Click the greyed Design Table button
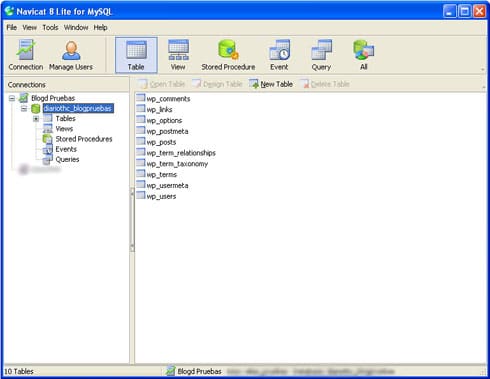Screen dimensions: 490x379 click(217, 84)
